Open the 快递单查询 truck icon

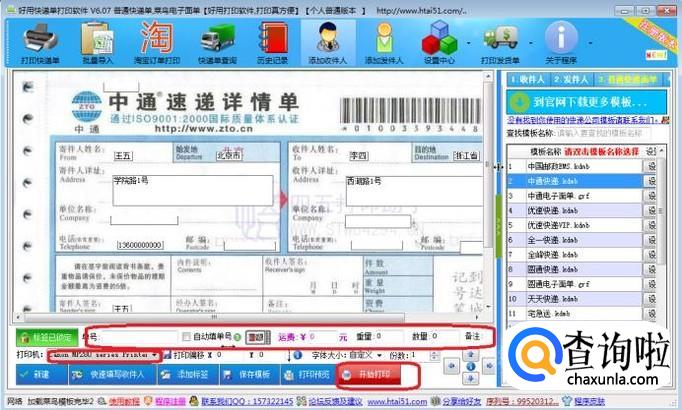(217, 43)
